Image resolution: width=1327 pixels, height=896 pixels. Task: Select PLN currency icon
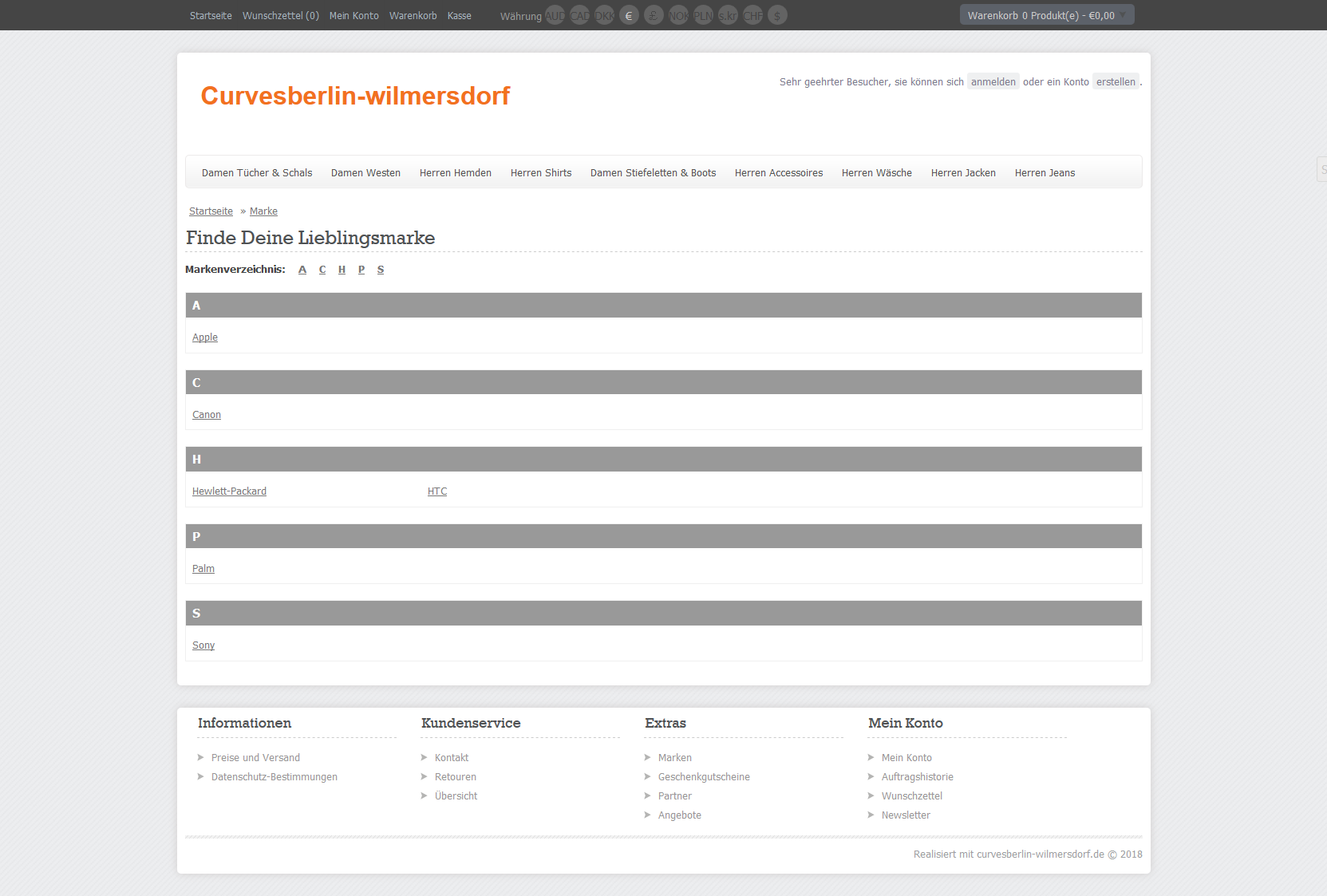coord(703,15)
